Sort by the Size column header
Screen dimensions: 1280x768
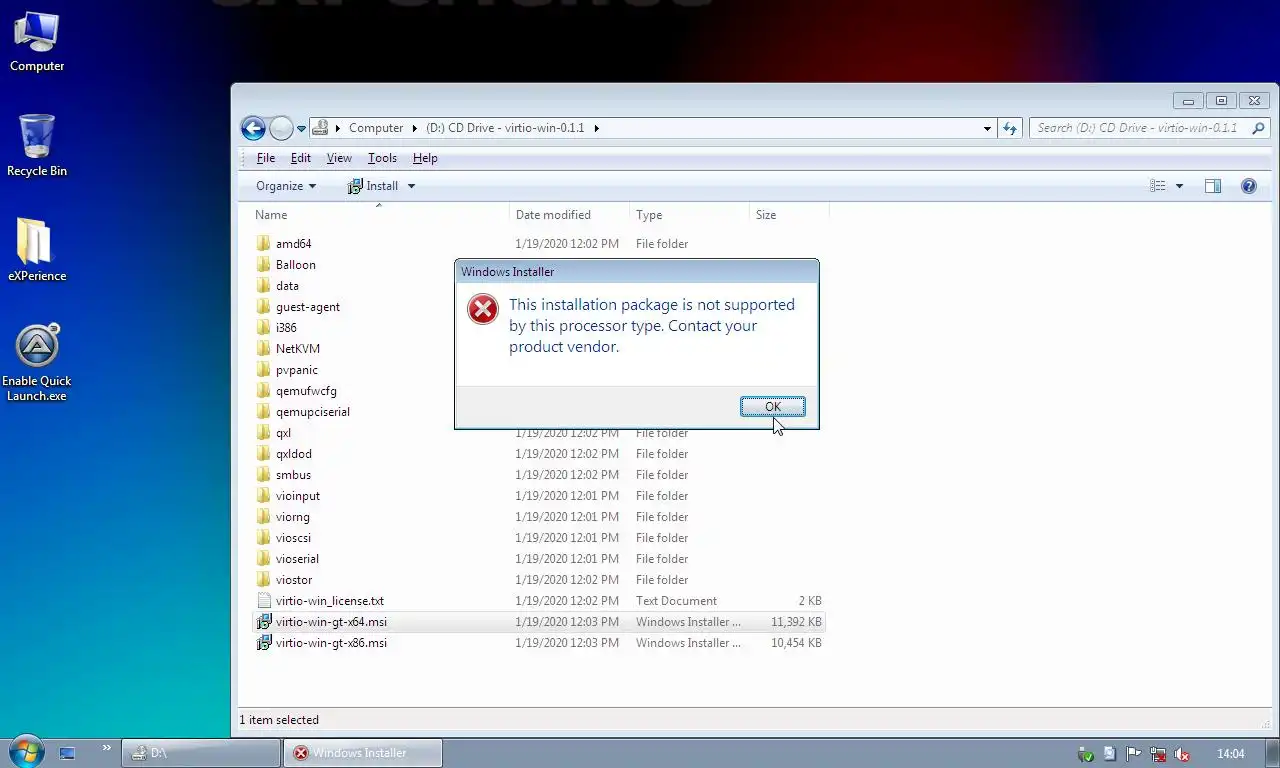pos(766,215)
